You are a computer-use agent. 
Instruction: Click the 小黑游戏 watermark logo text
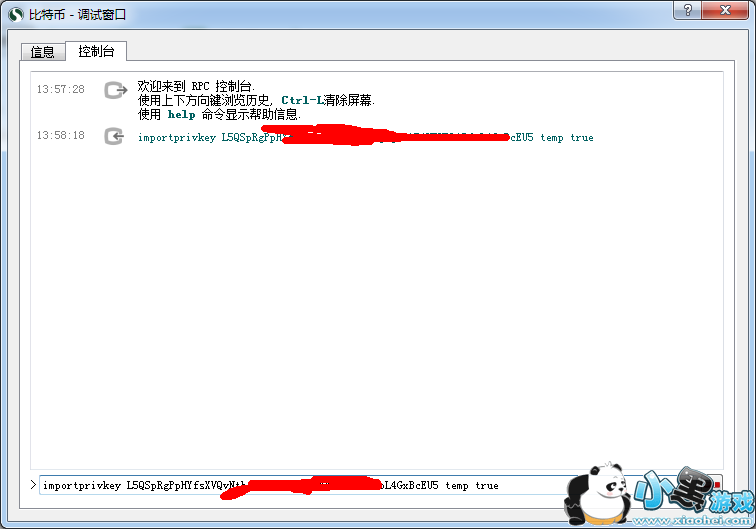click(x=693, y=491)
